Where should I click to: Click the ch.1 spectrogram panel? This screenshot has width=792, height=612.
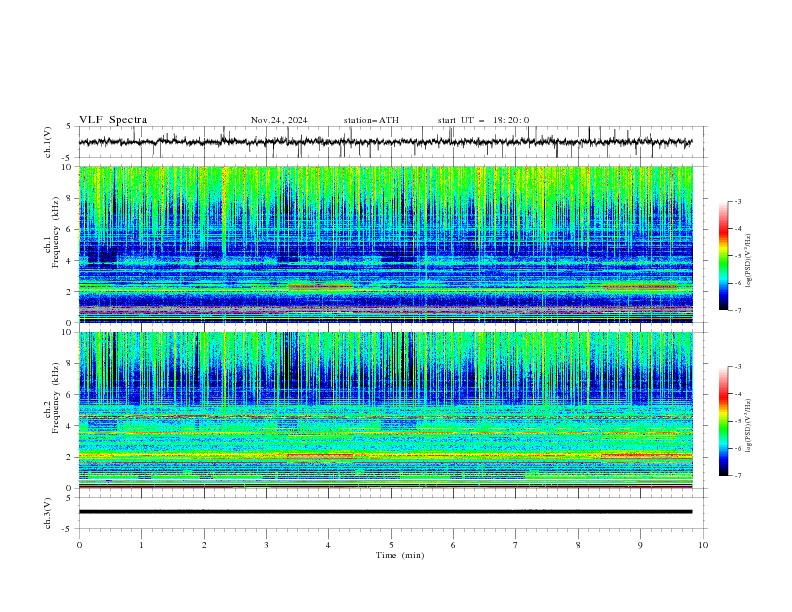[x=385, y=244]
